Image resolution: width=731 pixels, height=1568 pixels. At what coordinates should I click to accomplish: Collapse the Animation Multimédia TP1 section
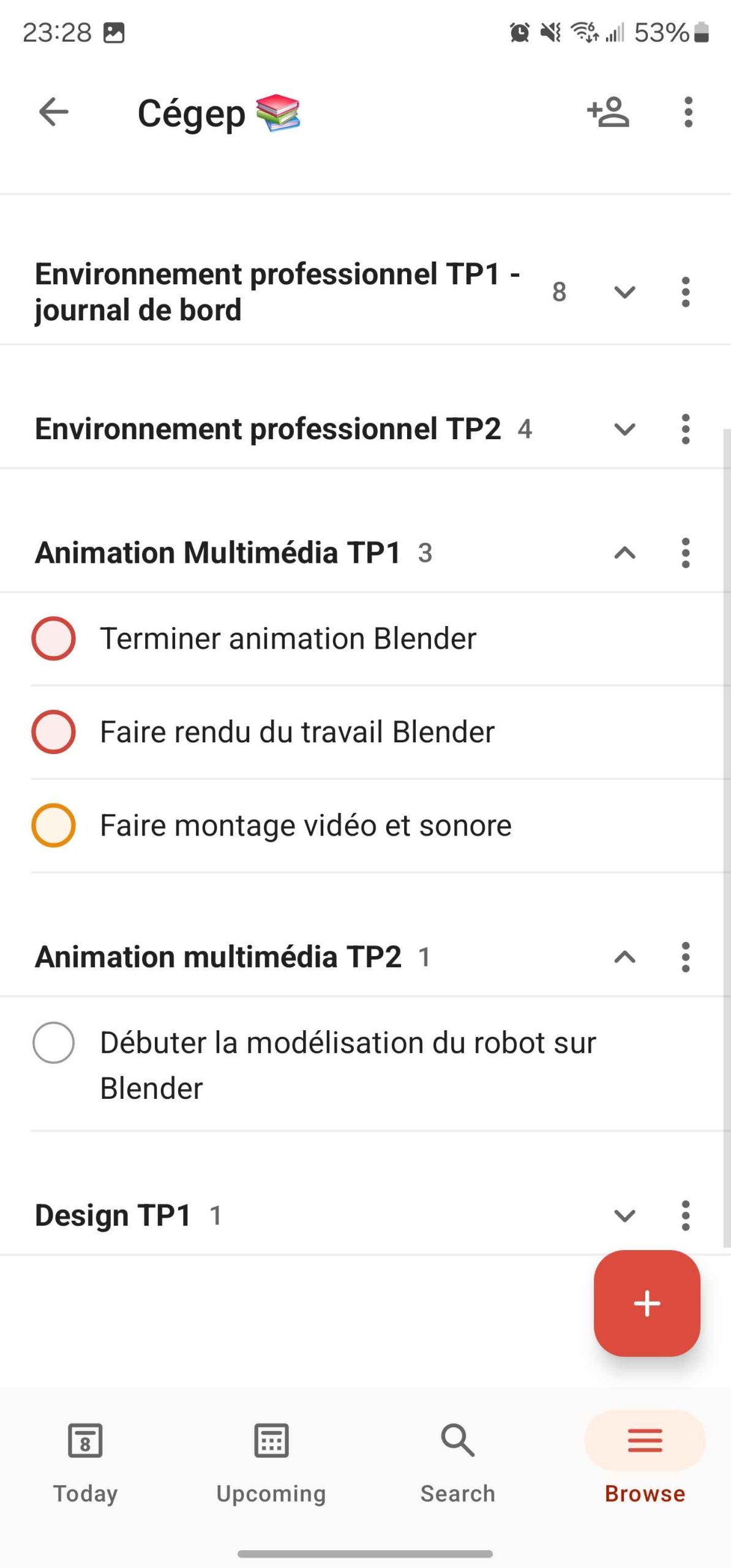(x=624, y=552)
